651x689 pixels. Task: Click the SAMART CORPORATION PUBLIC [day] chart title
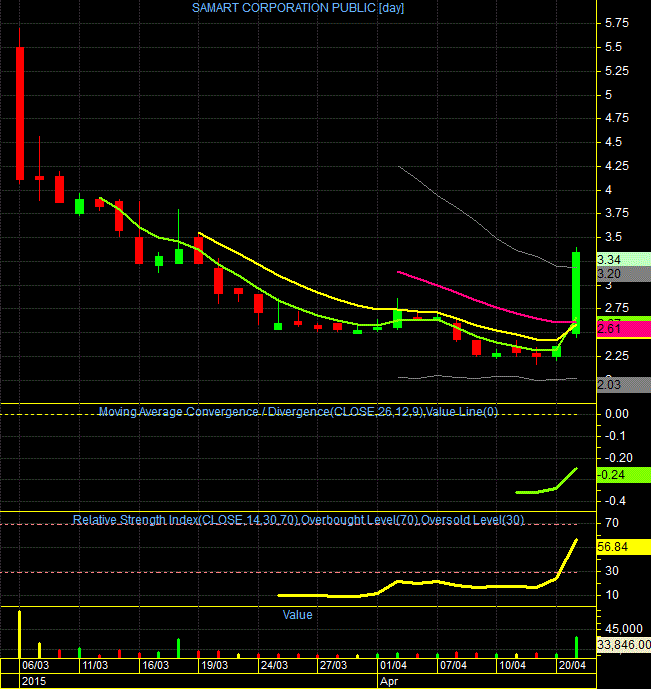point(298,8)
